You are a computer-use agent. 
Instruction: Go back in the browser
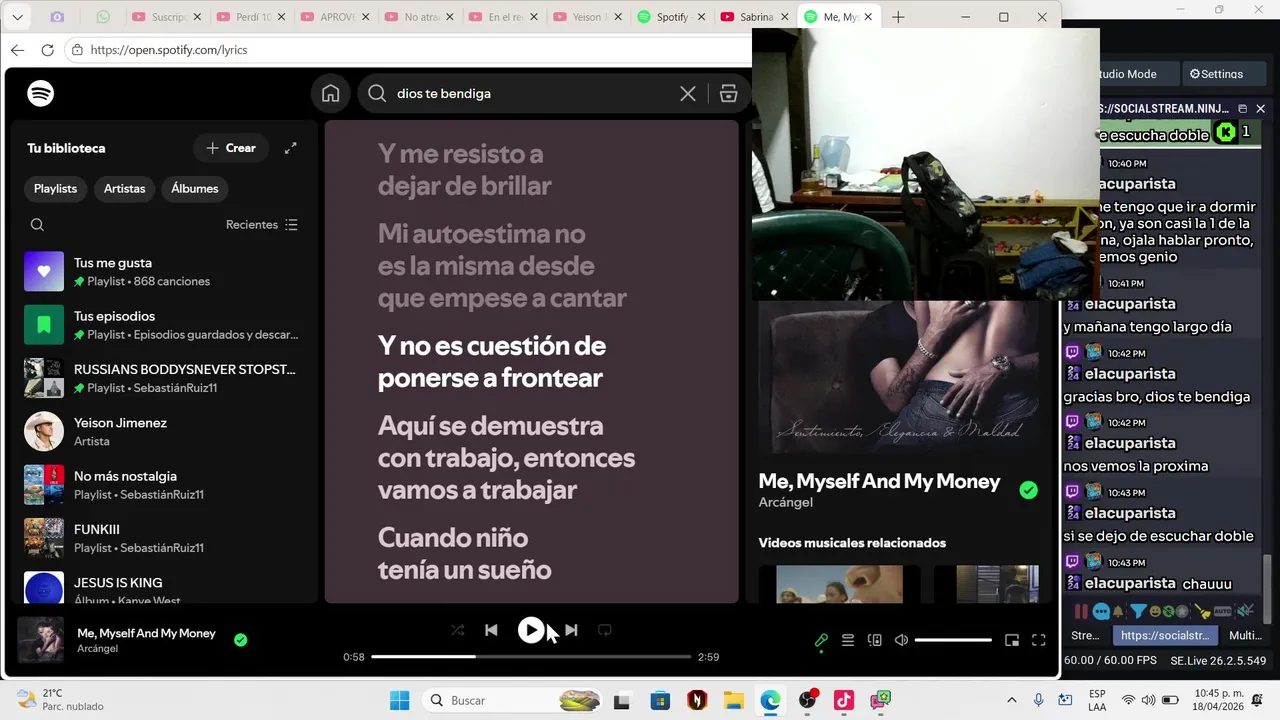coord(17,50)
